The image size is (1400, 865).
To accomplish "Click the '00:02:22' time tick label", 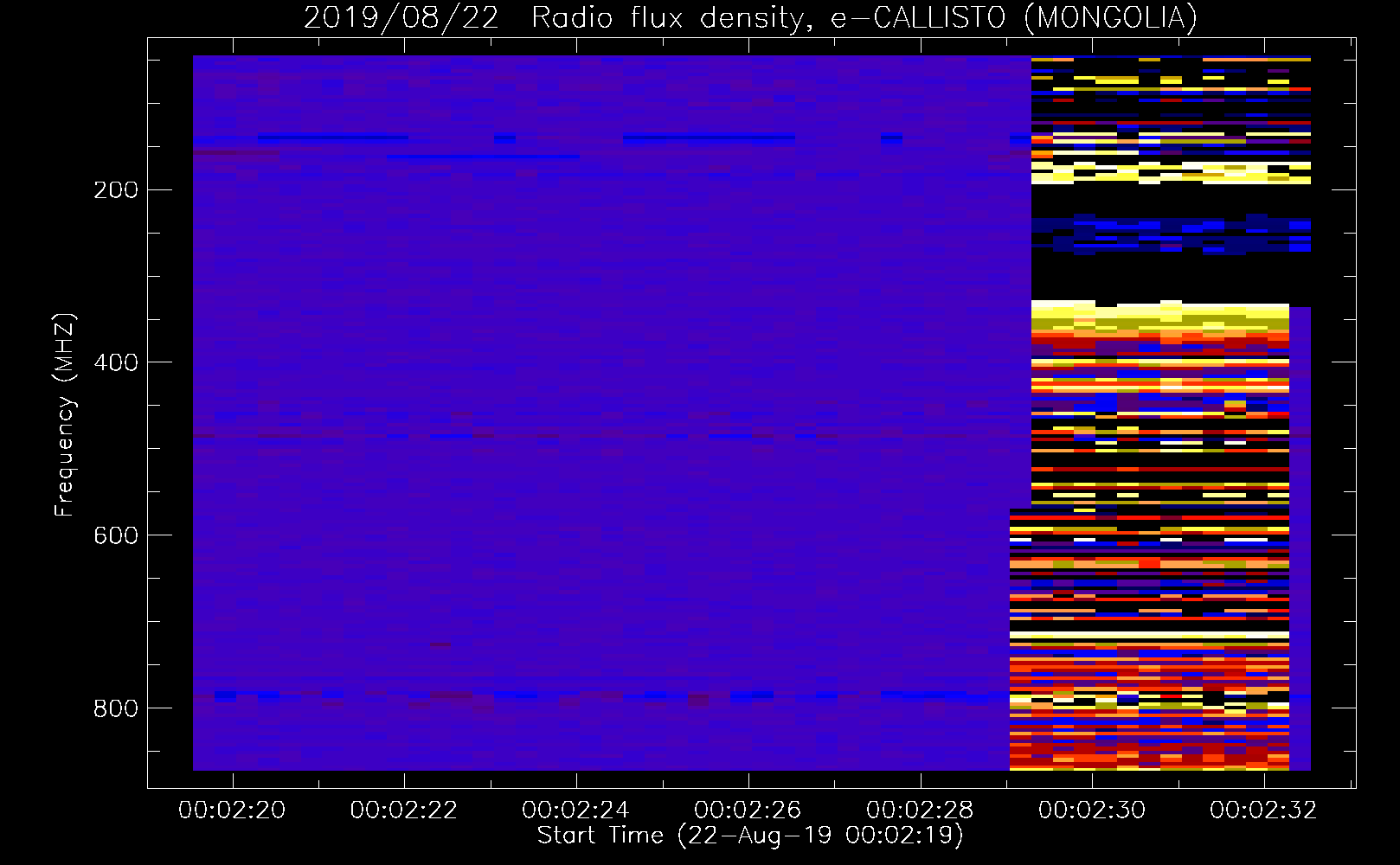I will [x=404, y=811].
